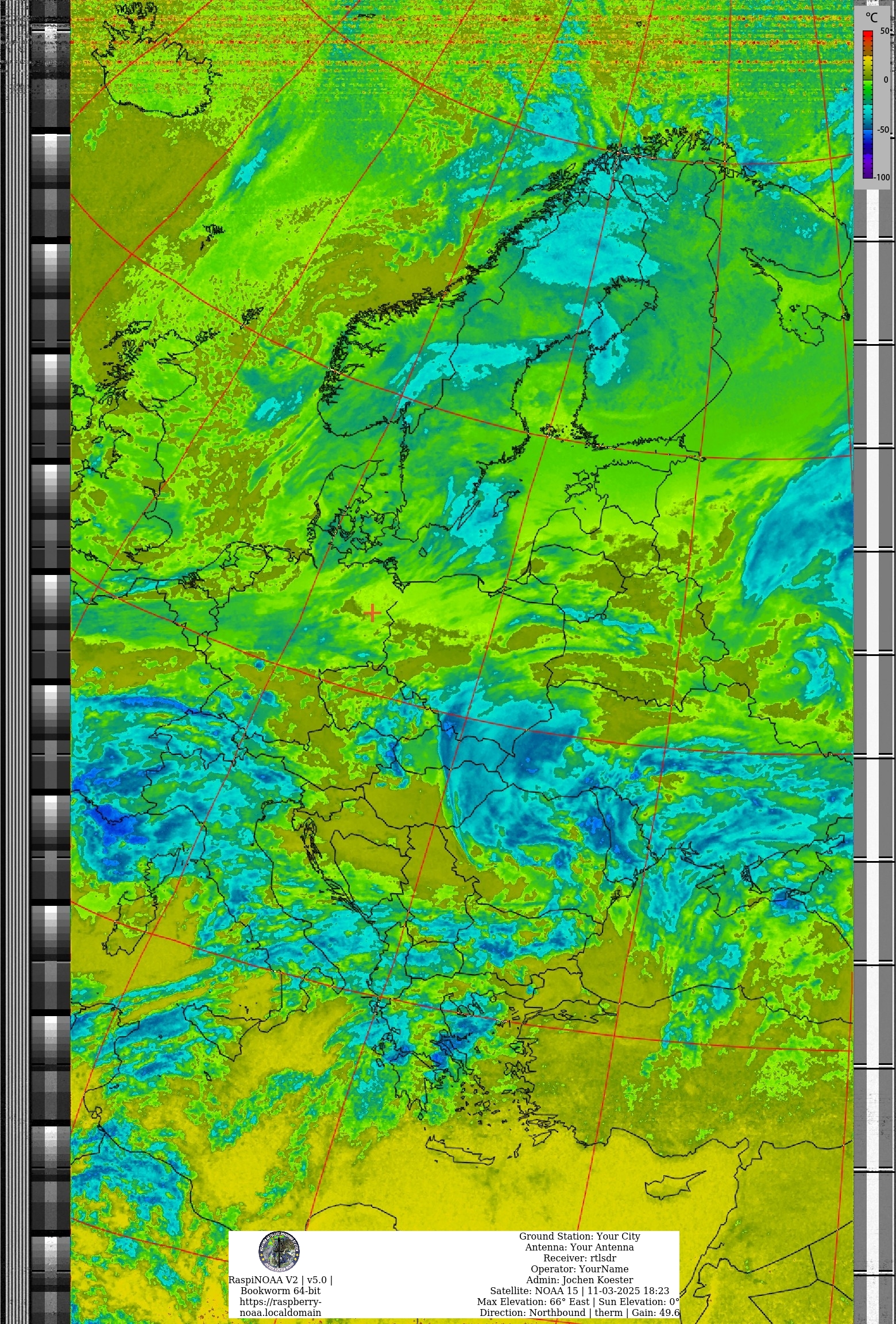
Task: Click the red ground station crosshair marker
Action: [372, 613]
